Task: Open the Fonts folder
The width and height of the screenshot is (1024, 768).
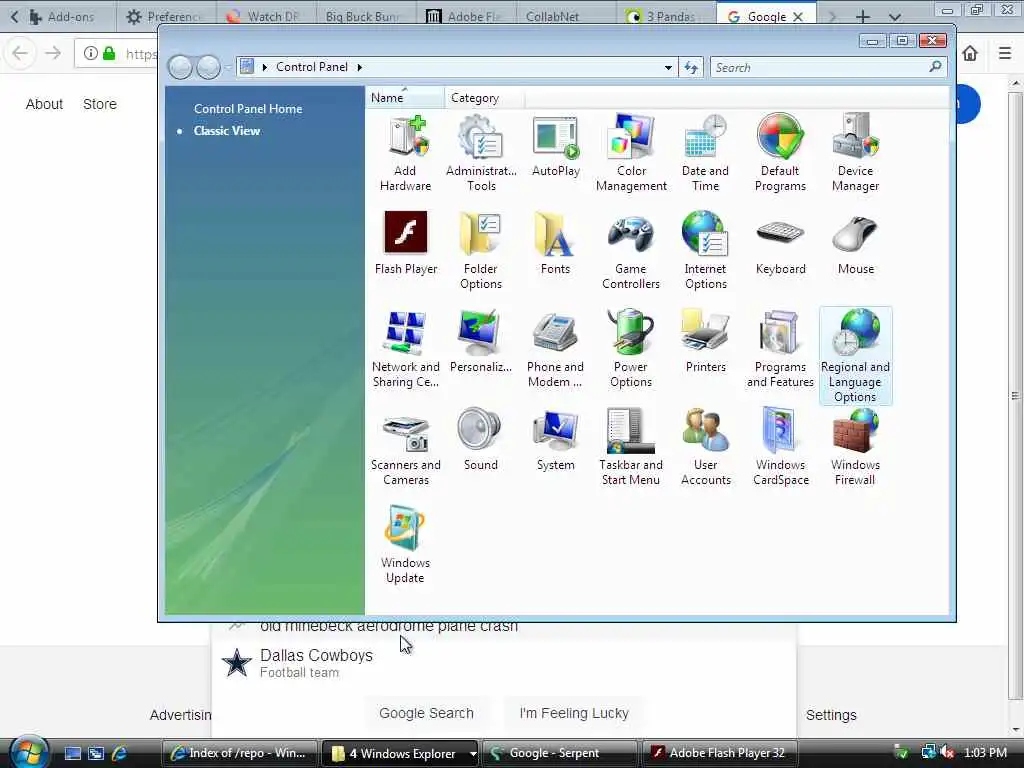Action: click(x=556, y=244)
